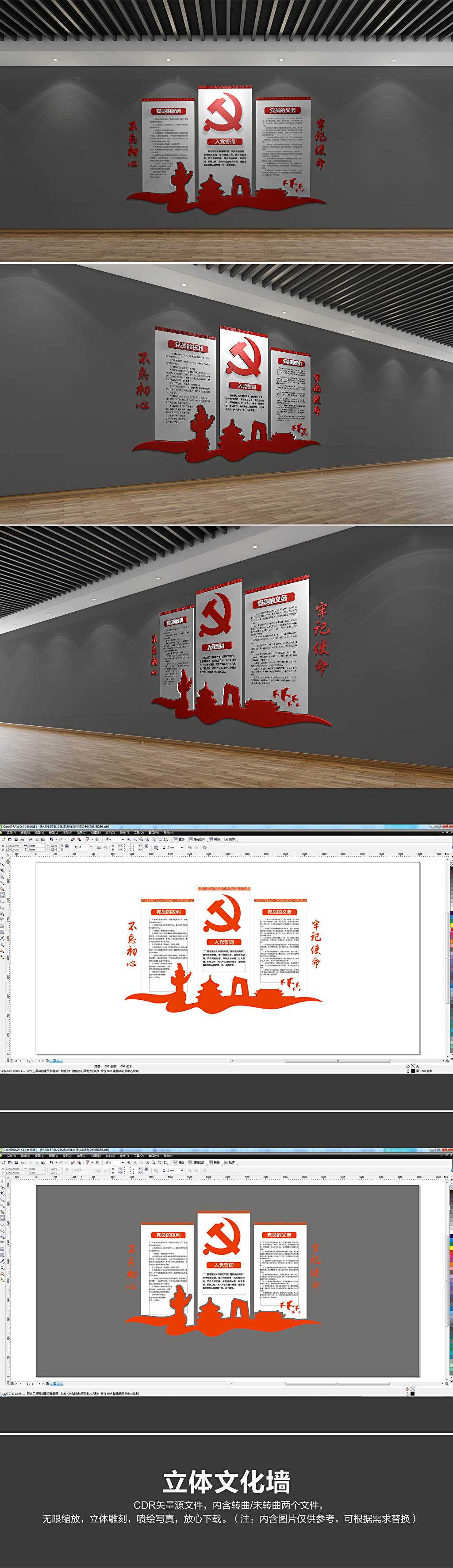Click Zoom In magnifier in gray-page CorelDRAW window
This screenshot has width=453, height=1568.
pos(129,1162)
